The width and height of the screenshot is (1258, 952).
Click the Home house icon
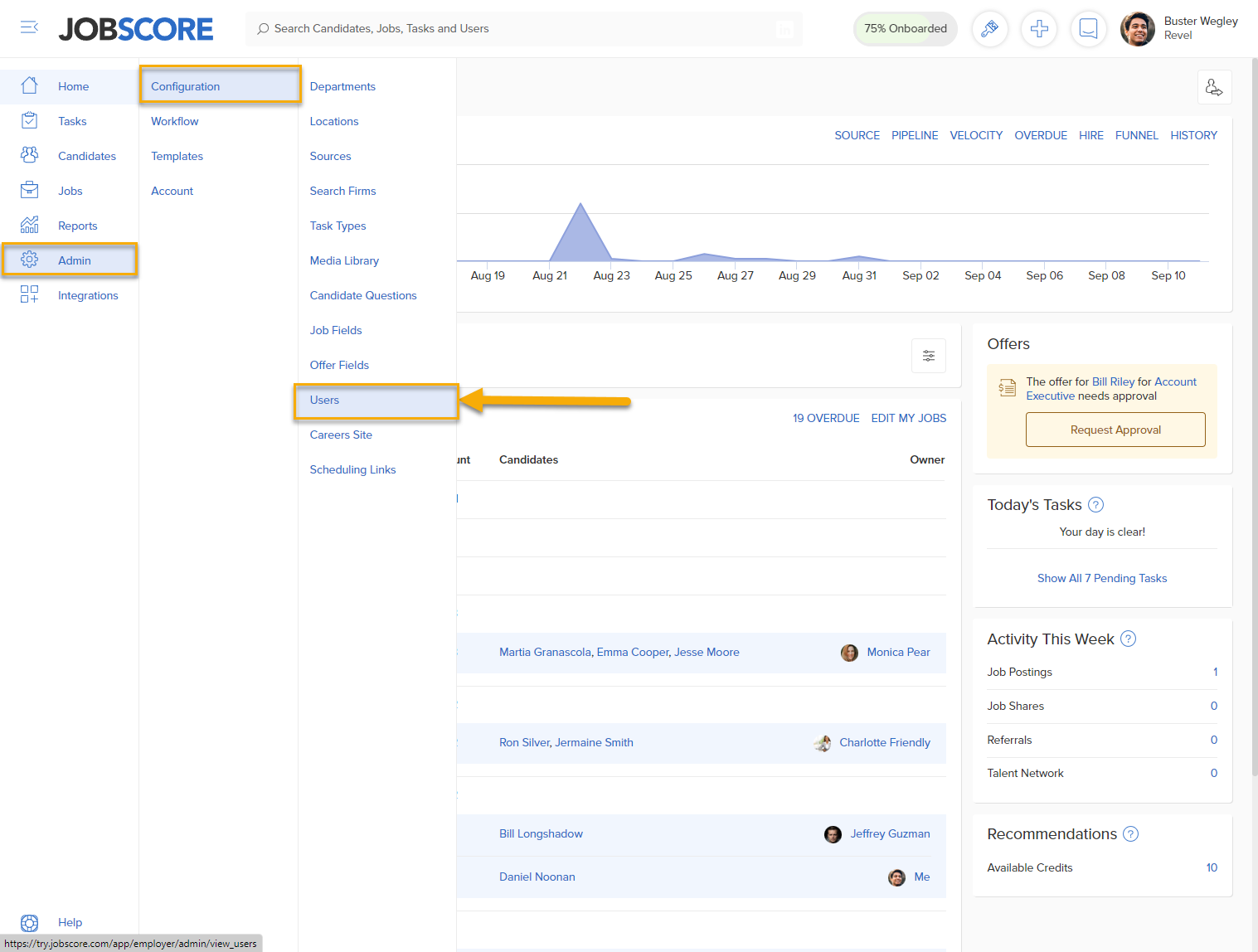coord(29,85)
